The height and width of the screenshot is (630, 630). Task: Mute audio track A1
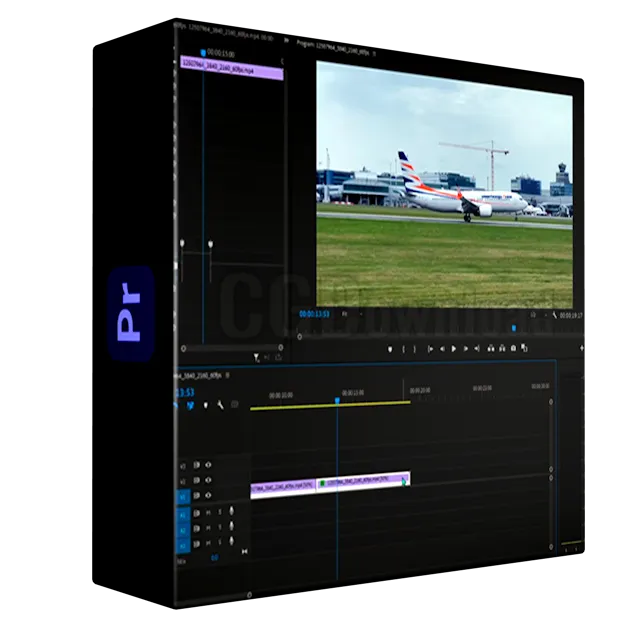(x=208, y=513)
